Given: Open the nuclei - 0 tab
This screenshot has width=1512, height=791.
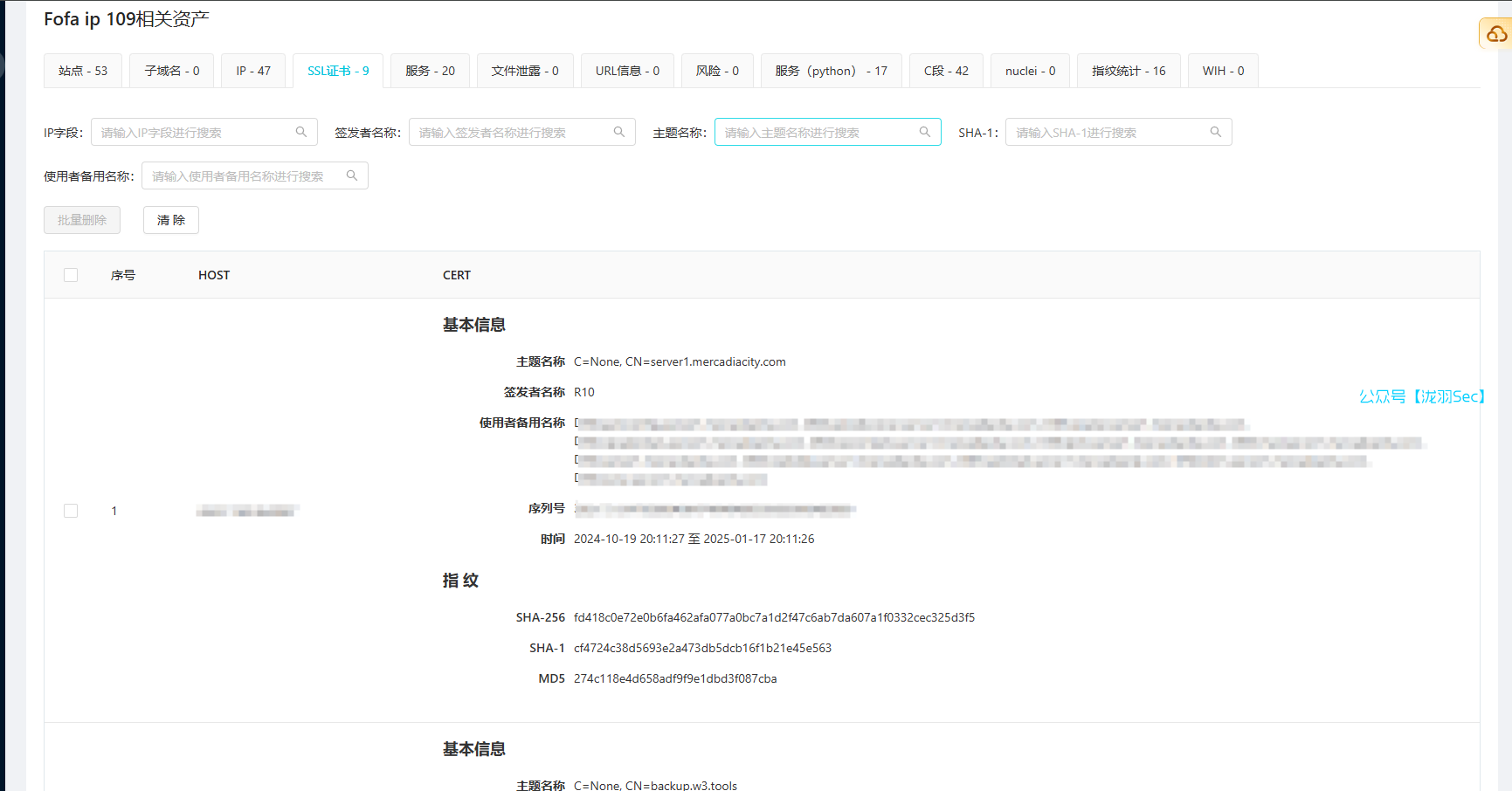Looking at the screenshot, I should click(x=1030, y=71).
